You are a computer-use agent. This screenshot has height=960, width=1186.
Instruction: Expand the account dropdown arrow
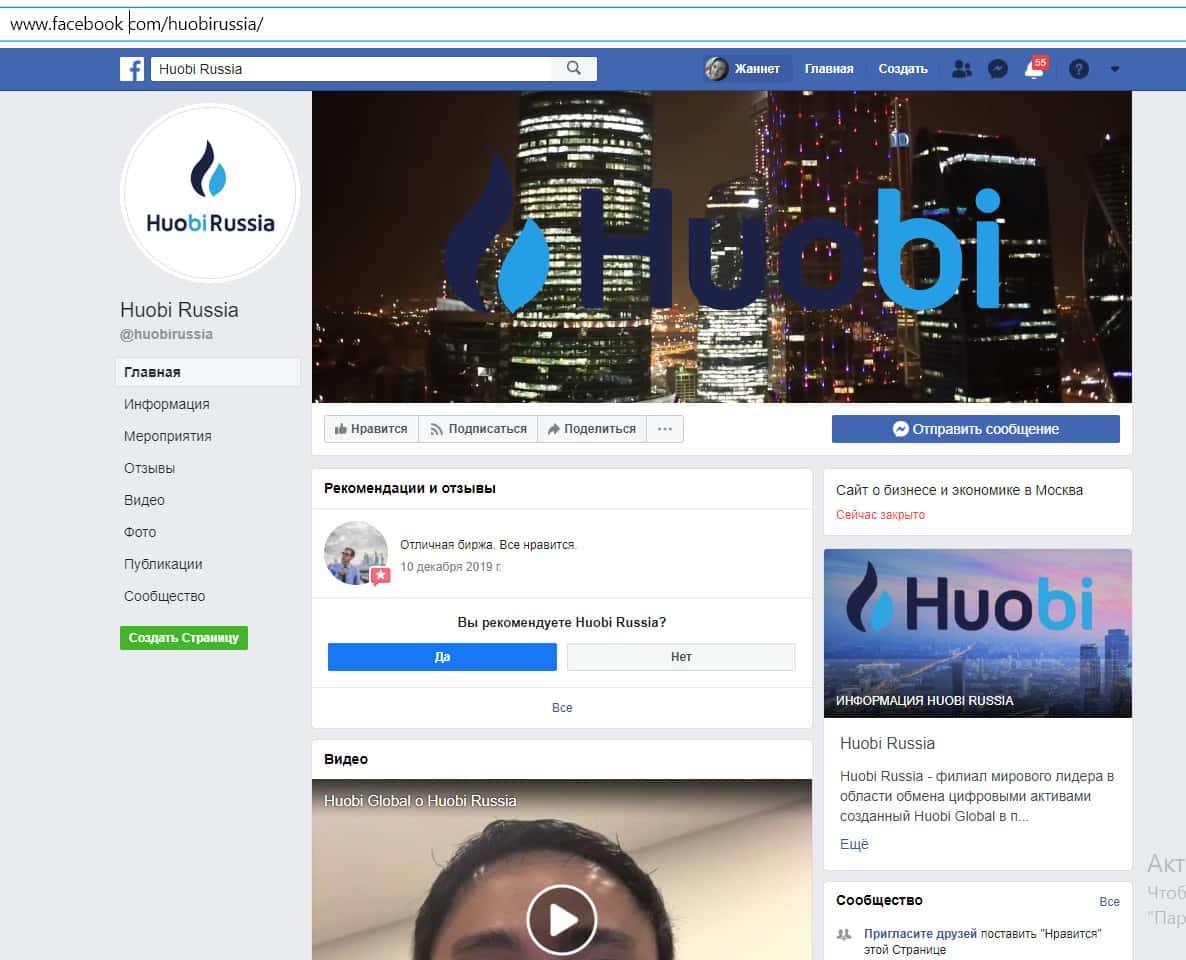click(x=1114, y=69)
